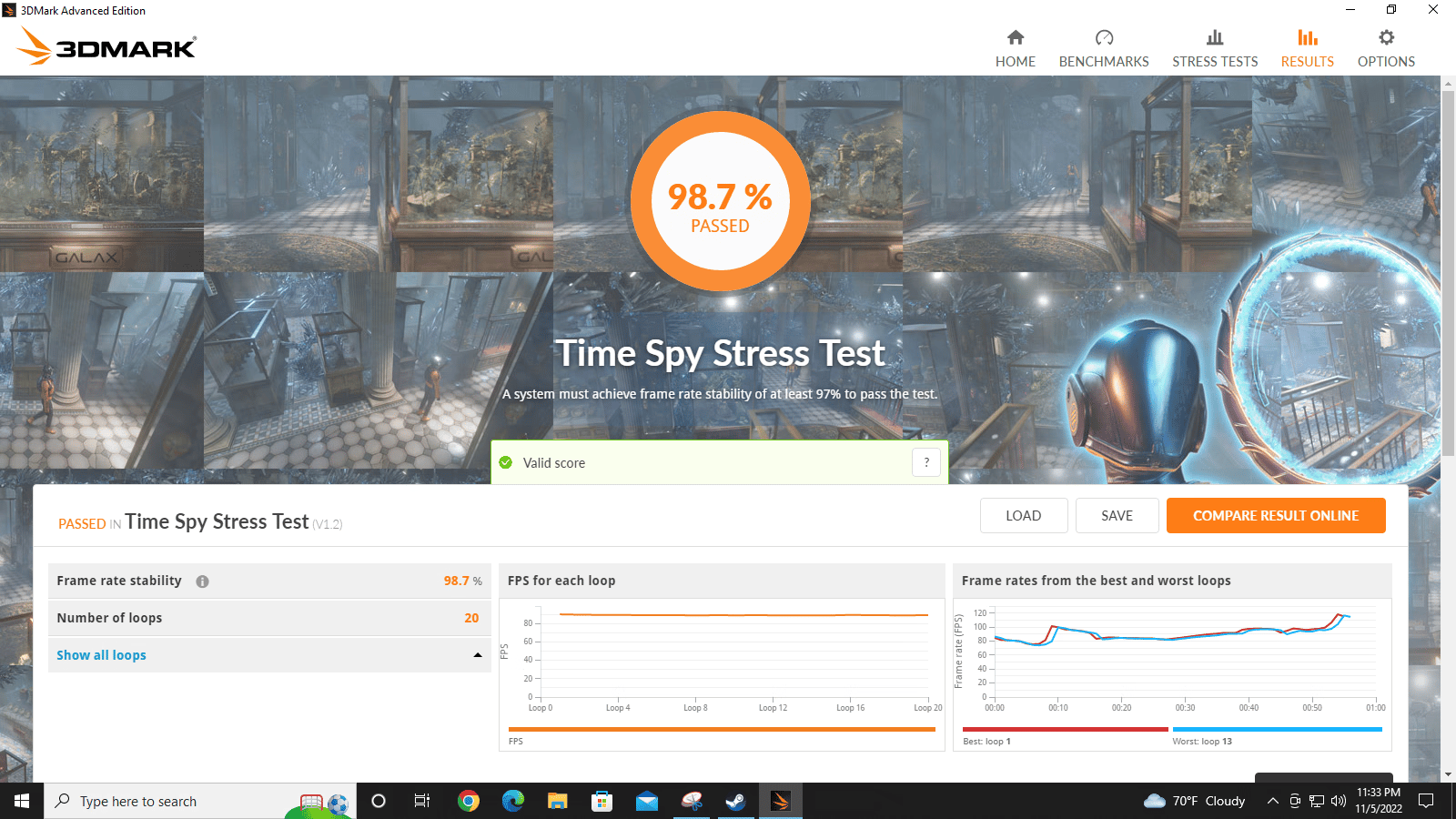
Task: Open File Explorer from taskbar
Action: [558, 801]
